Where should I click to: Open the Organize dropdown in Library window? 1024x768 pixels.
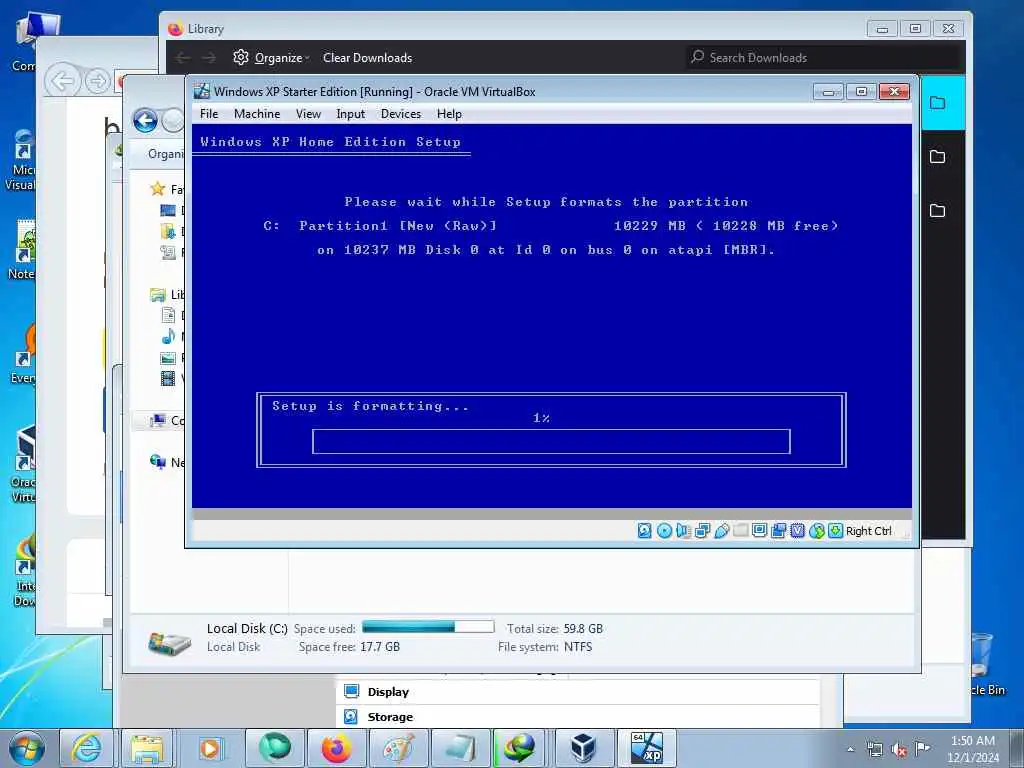[x=282, y=57]
